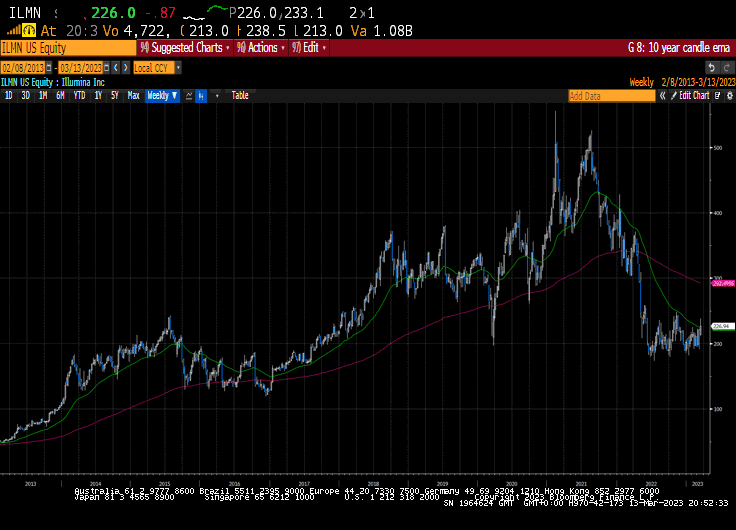Viewport: 736px width, 530px height.
Task: Select Max time range
Action: coord(133,96)
